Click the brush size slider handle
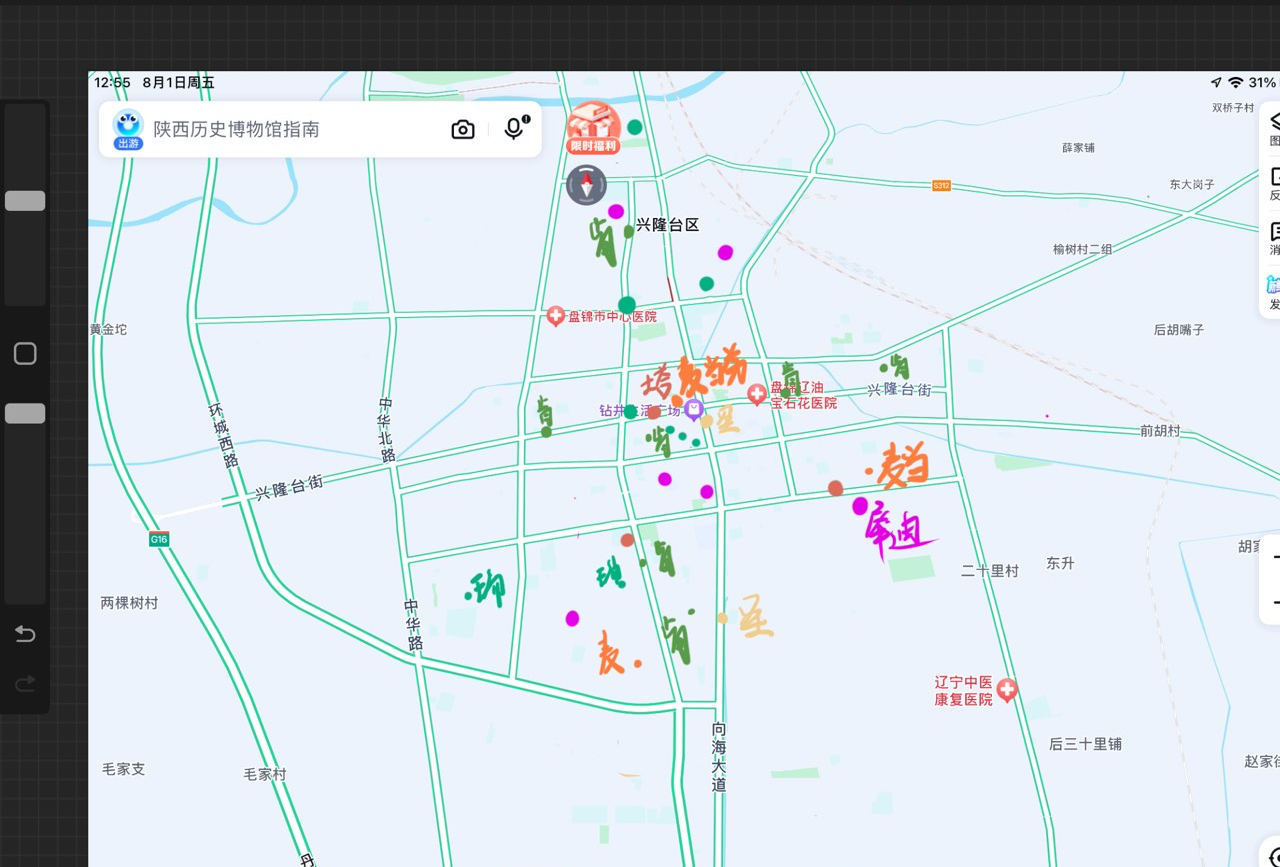 25,201
